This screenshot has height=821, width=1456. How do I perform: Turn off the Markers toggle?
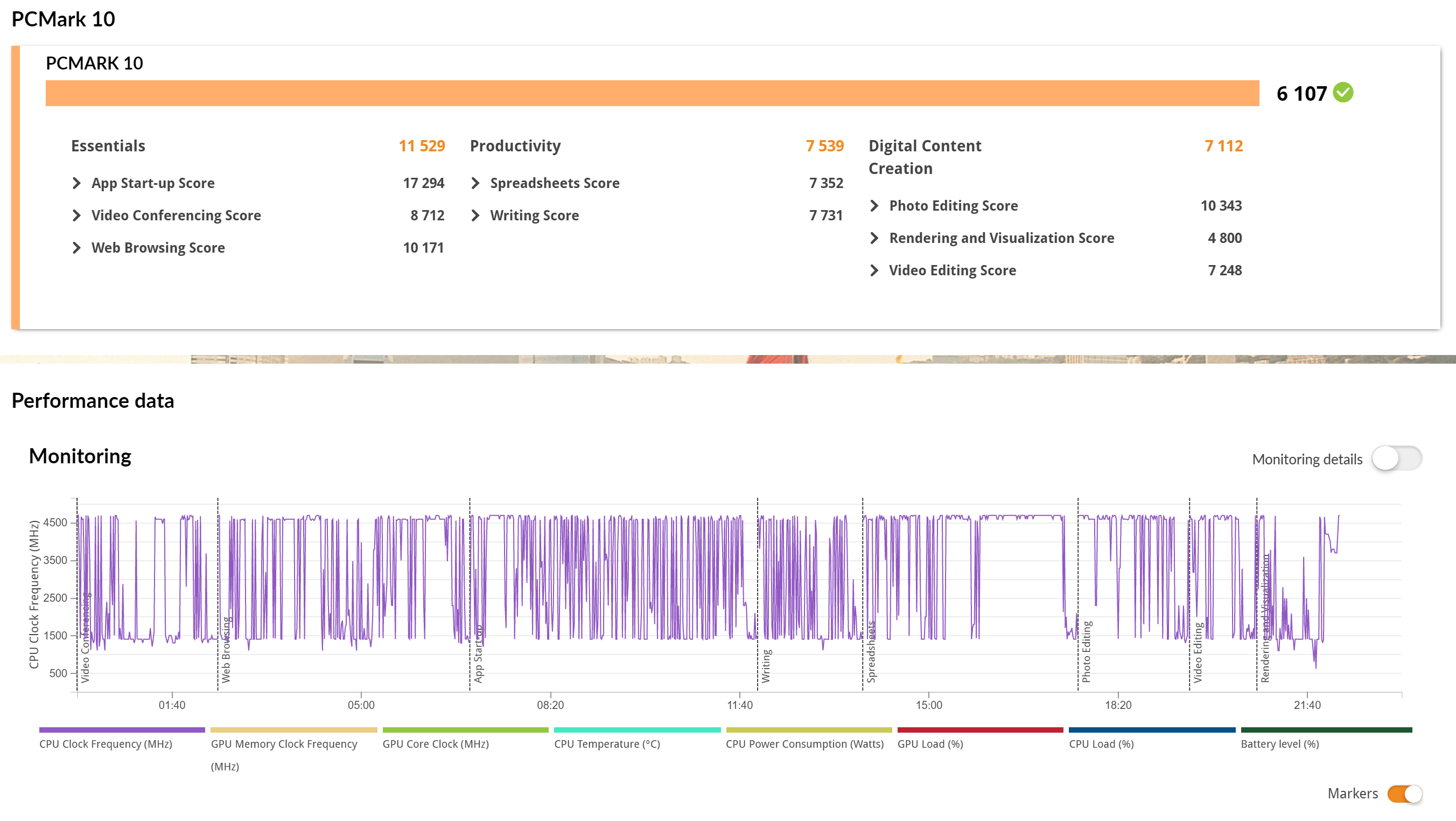point(1404,794)
